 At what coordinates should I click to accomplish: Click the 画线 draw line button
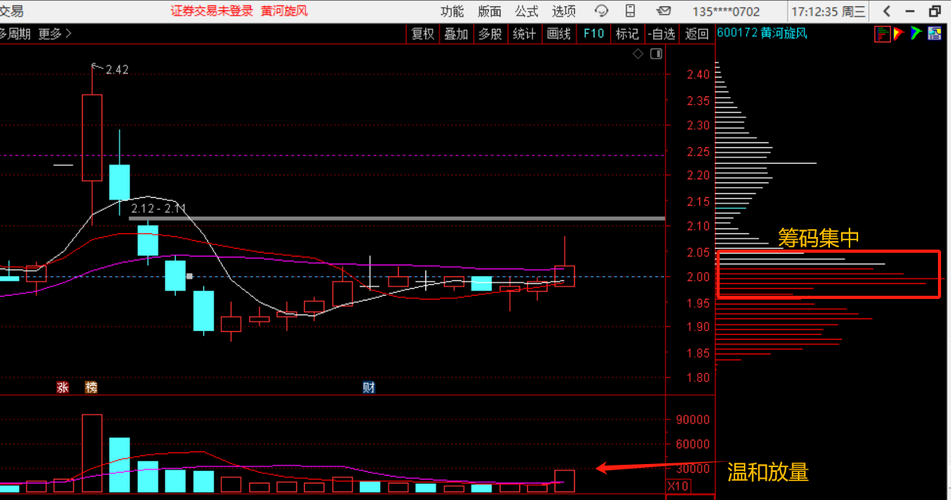[x=559, y=34]
